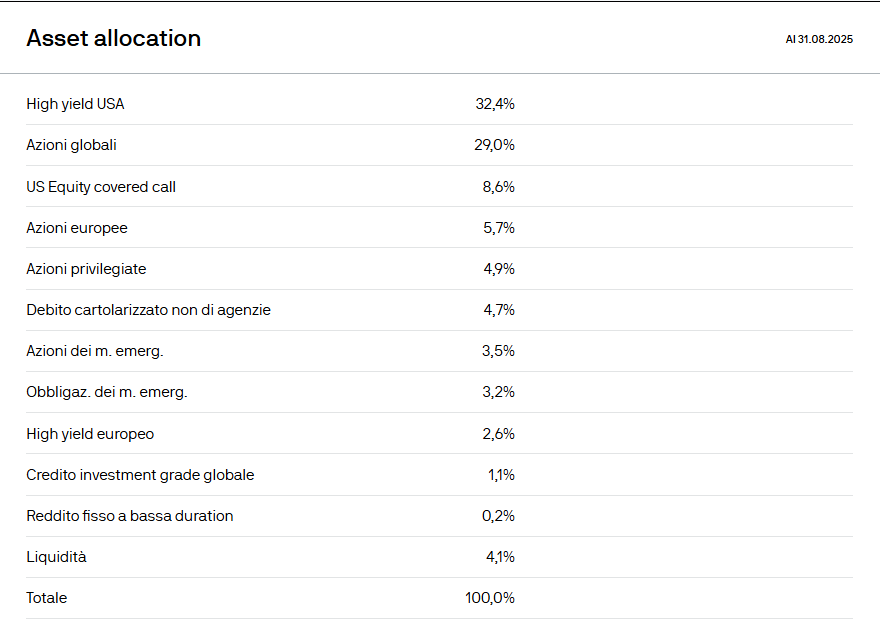This screenshot has height=625, width=880.
Task: Click the 8,6% percentage value
Action: pyautogui.click(x=498, y=187)
